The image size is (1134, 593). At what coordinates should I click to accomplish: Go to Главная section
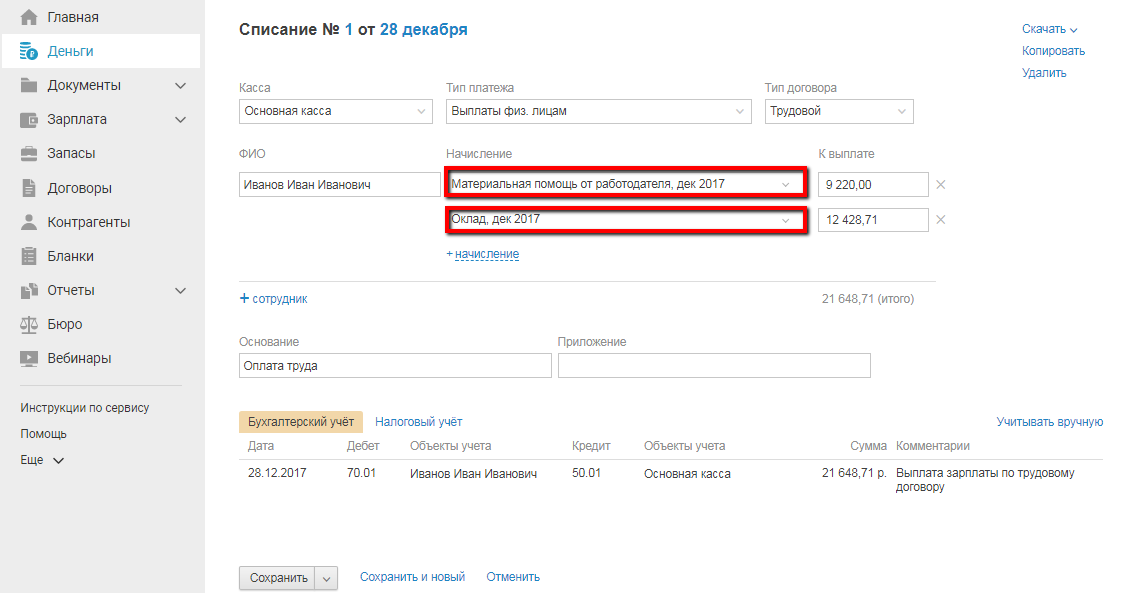click(73, 17)
